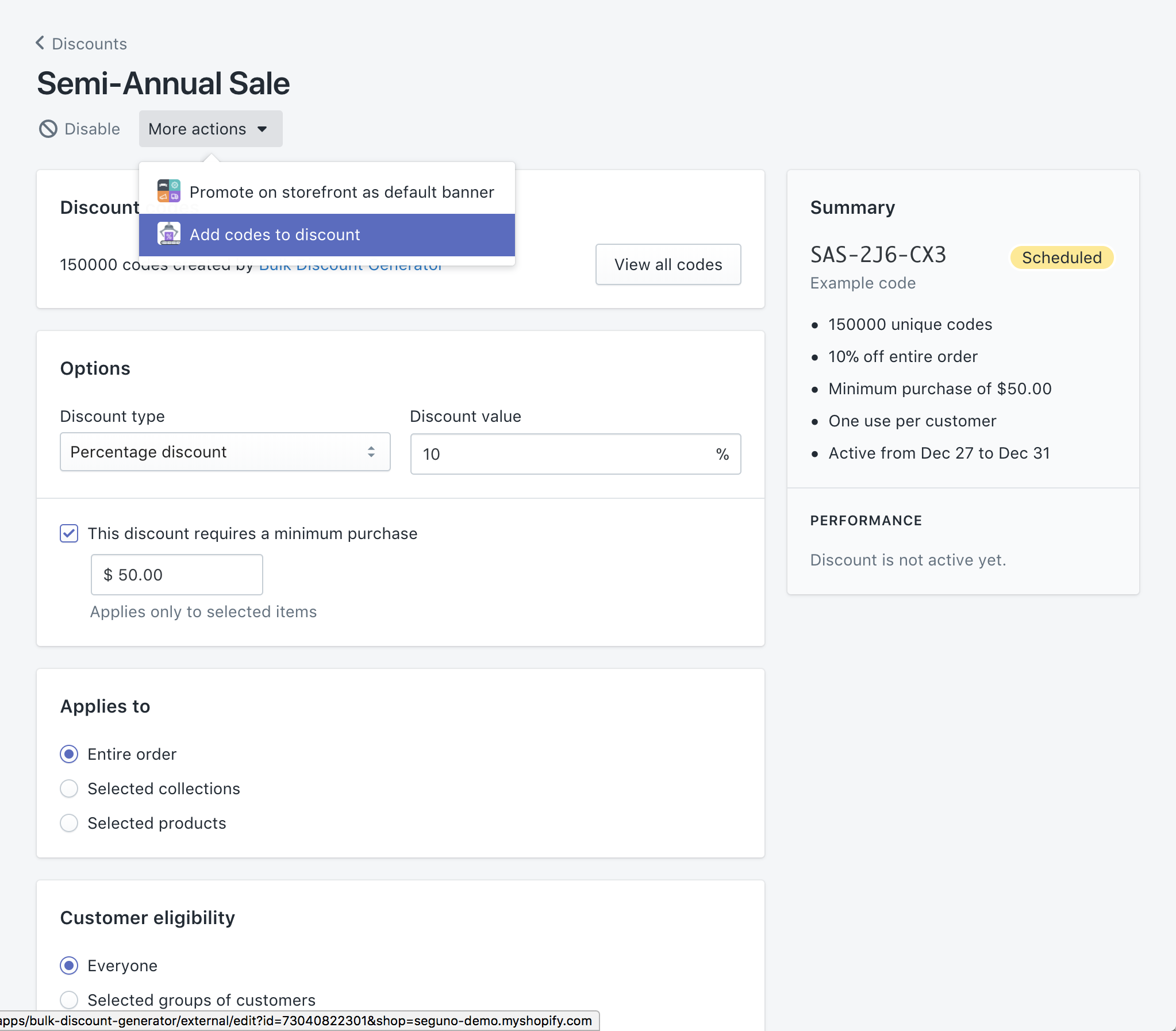This screenshot has height=1031, width=1176.
Task: Click the Discount type select arrows icon
Action: [371, 452]
